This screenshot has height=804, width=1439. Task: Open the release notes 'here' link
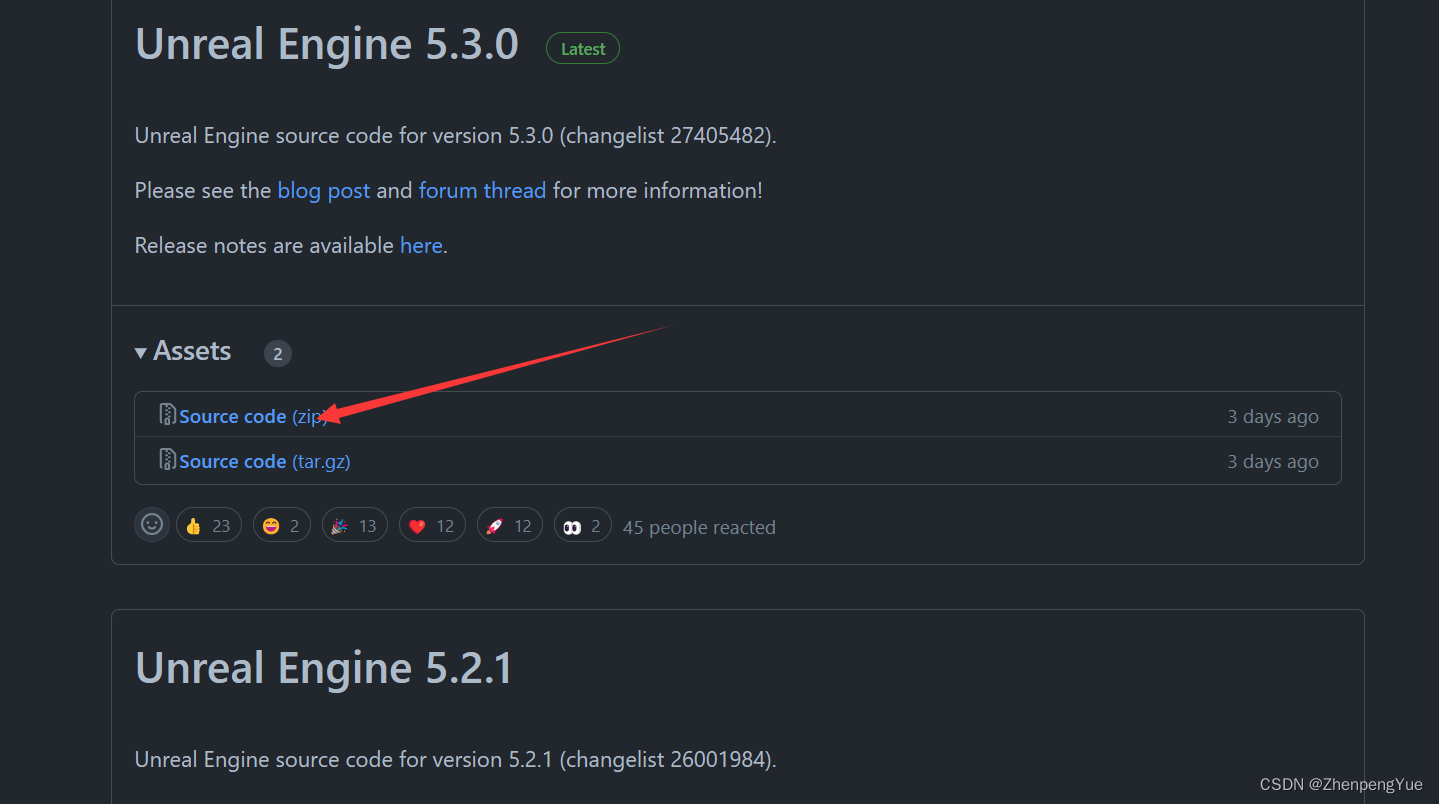click(x=421, y=245)
